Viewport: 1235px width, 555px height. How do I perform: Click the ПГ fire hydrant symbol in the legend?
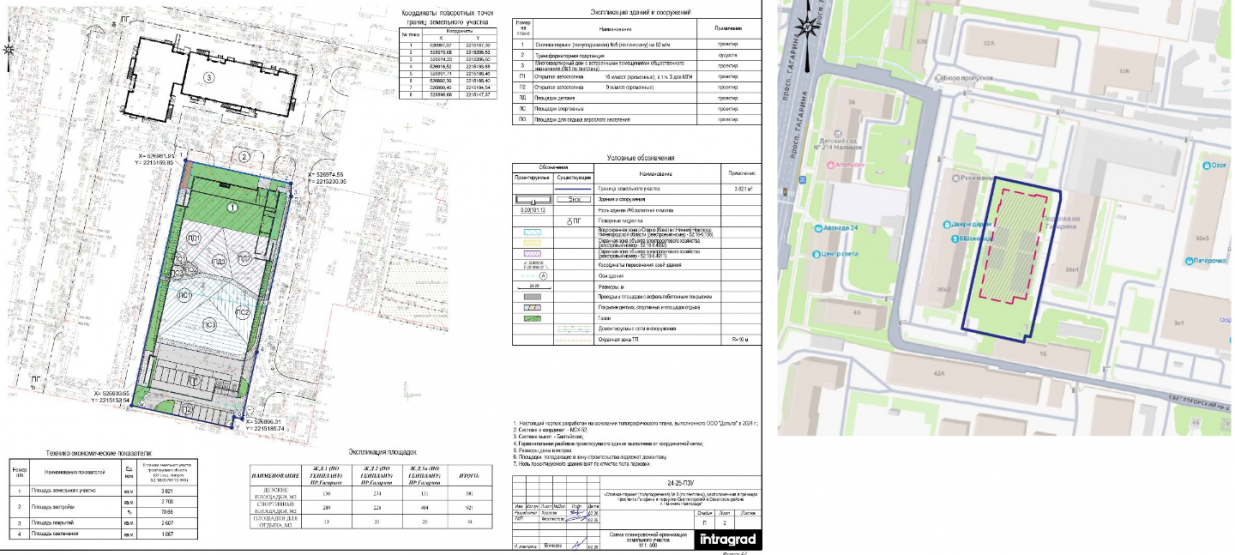click(x=573, y=219)
